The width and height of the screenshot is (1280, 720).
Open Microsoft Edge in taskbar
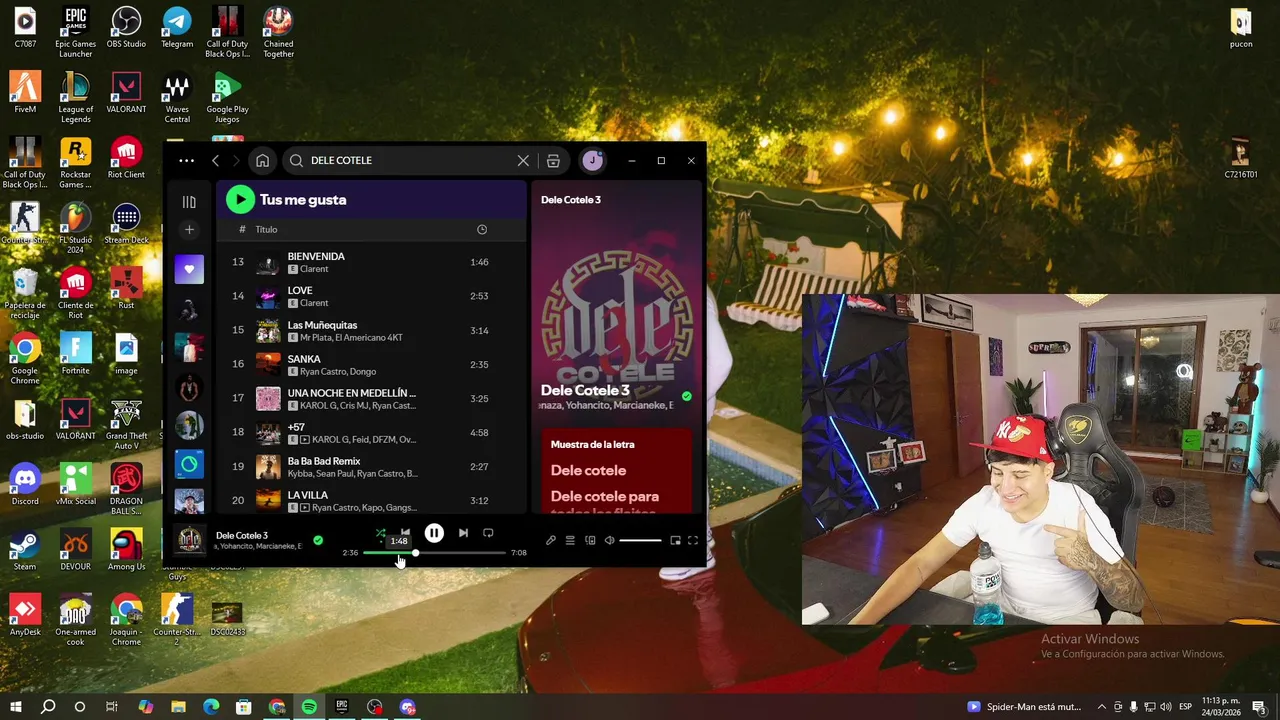211,707
